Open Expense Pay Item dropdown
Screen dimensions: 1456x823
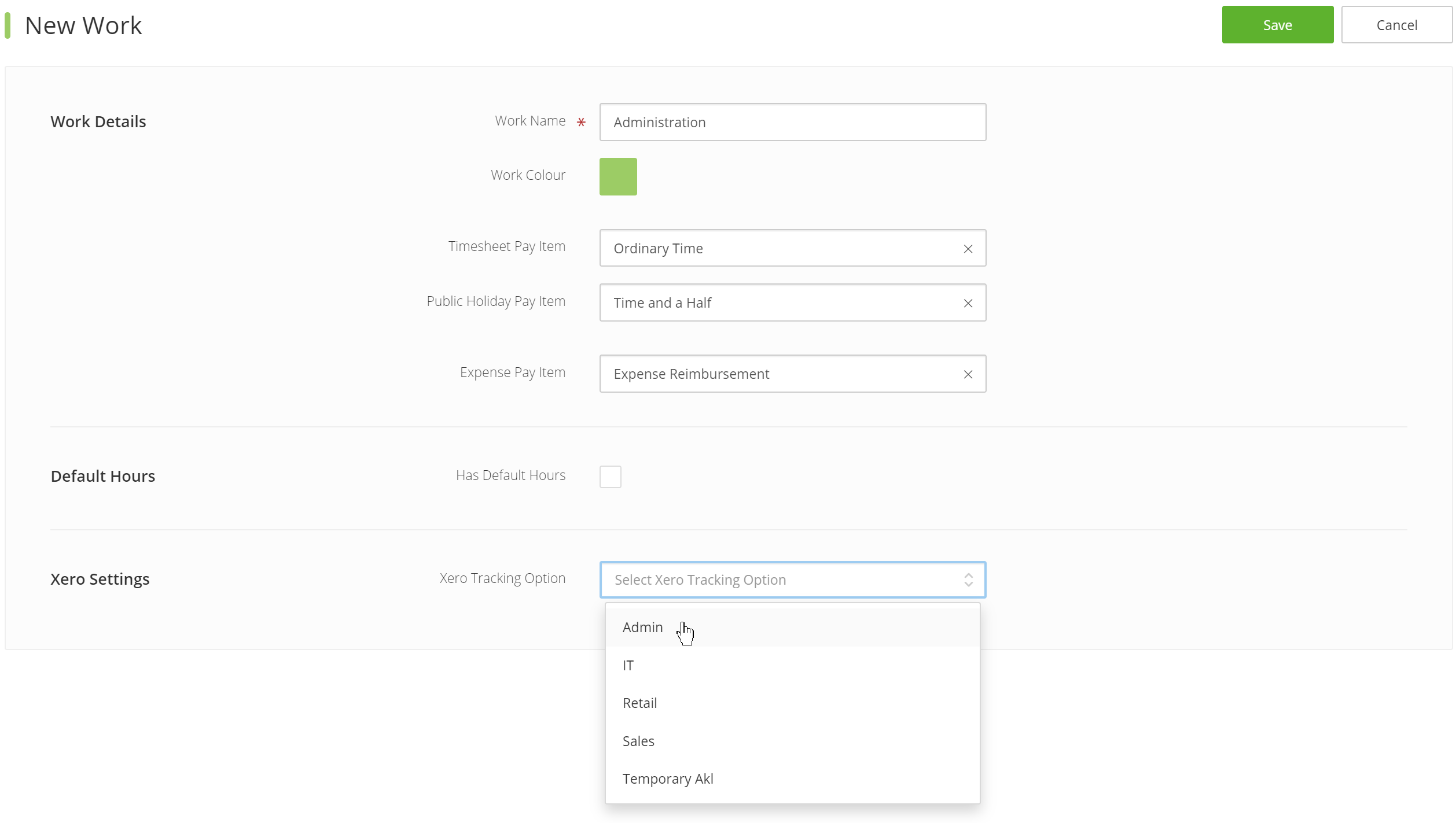coord(792,374)
